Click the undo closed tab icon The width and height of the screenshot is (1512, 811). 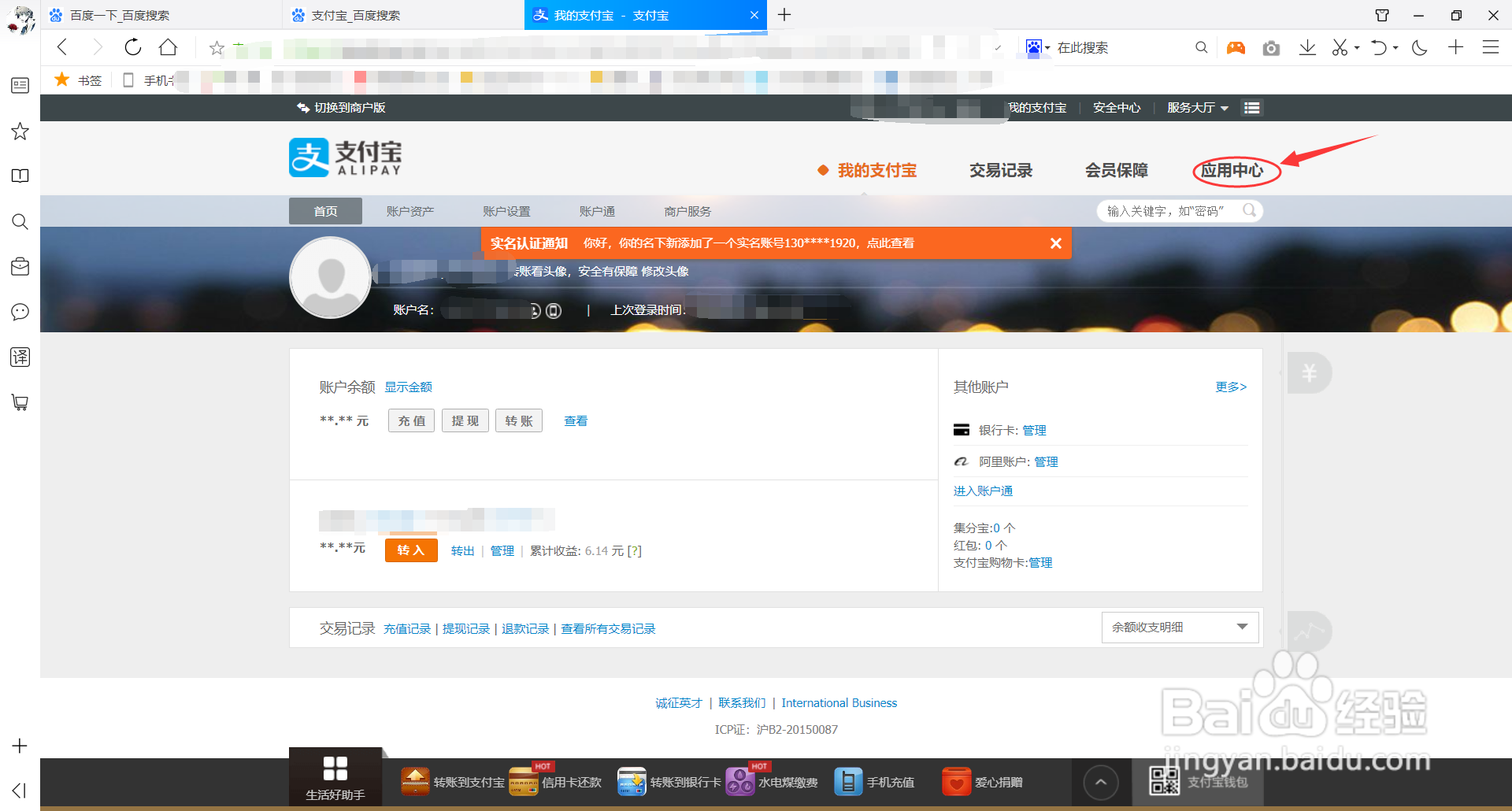tap(1379, 47)
